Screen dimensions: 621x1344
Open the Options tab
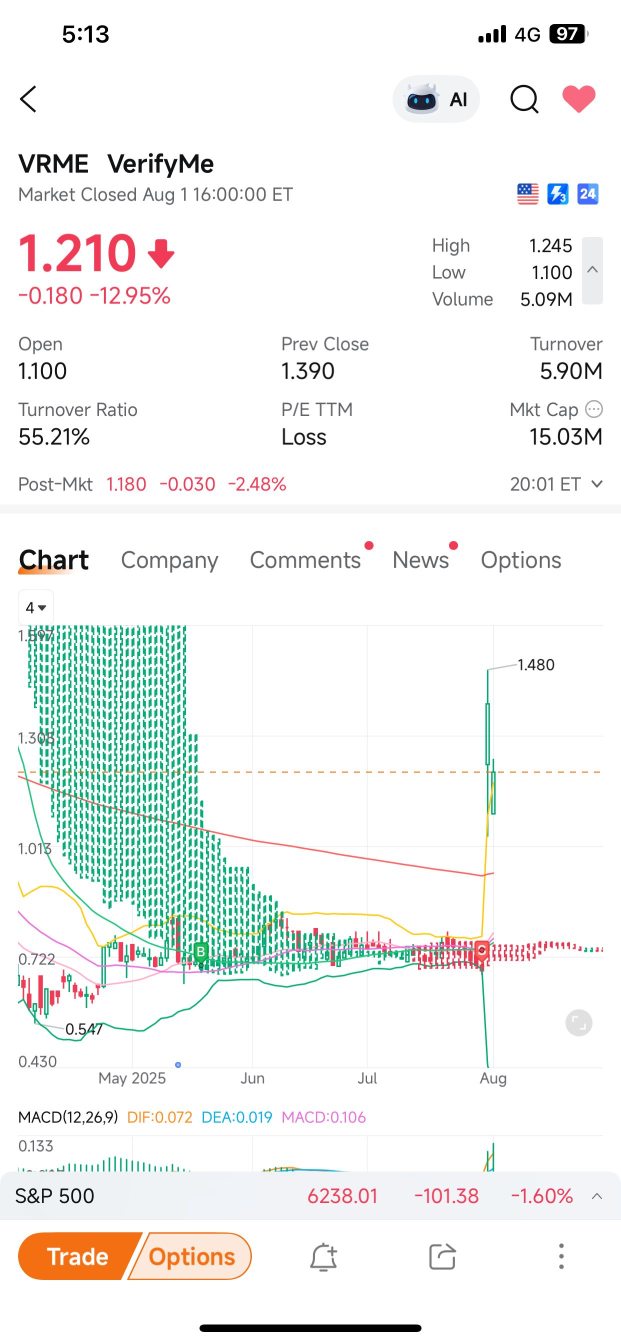(x=521, y=560)
